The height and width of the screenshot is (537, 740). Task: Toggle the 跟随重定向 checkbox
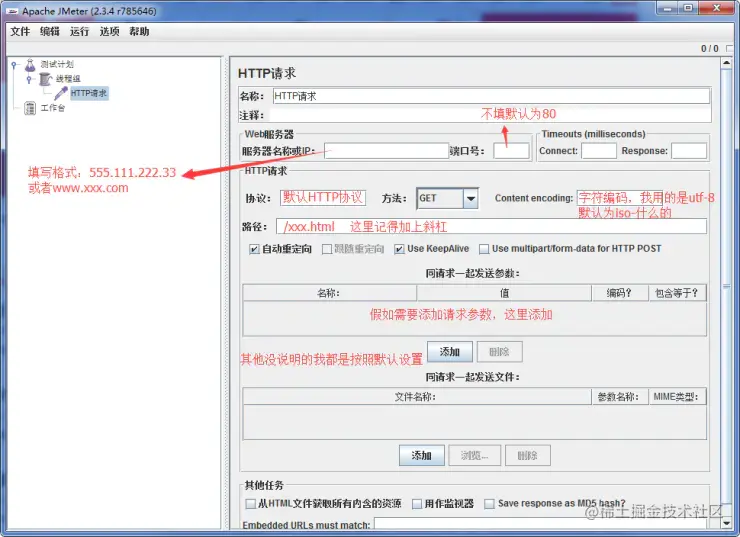[x=327, y=249]
